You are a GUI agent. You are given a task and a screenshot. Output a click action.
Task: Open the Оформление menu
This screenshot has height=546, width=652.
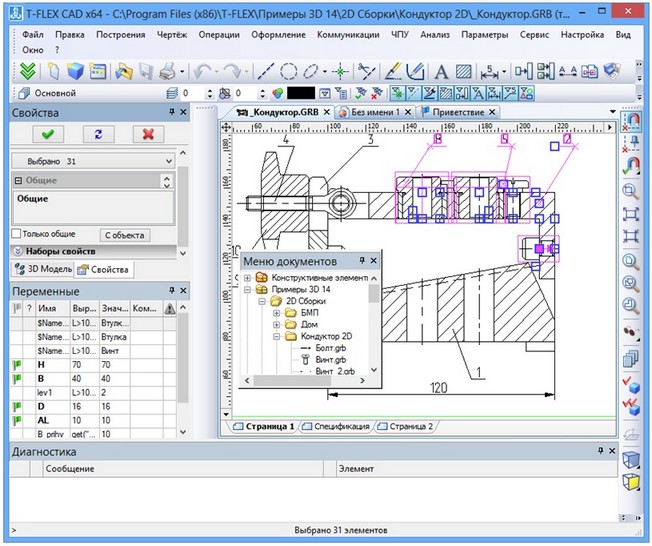point(278,35)
